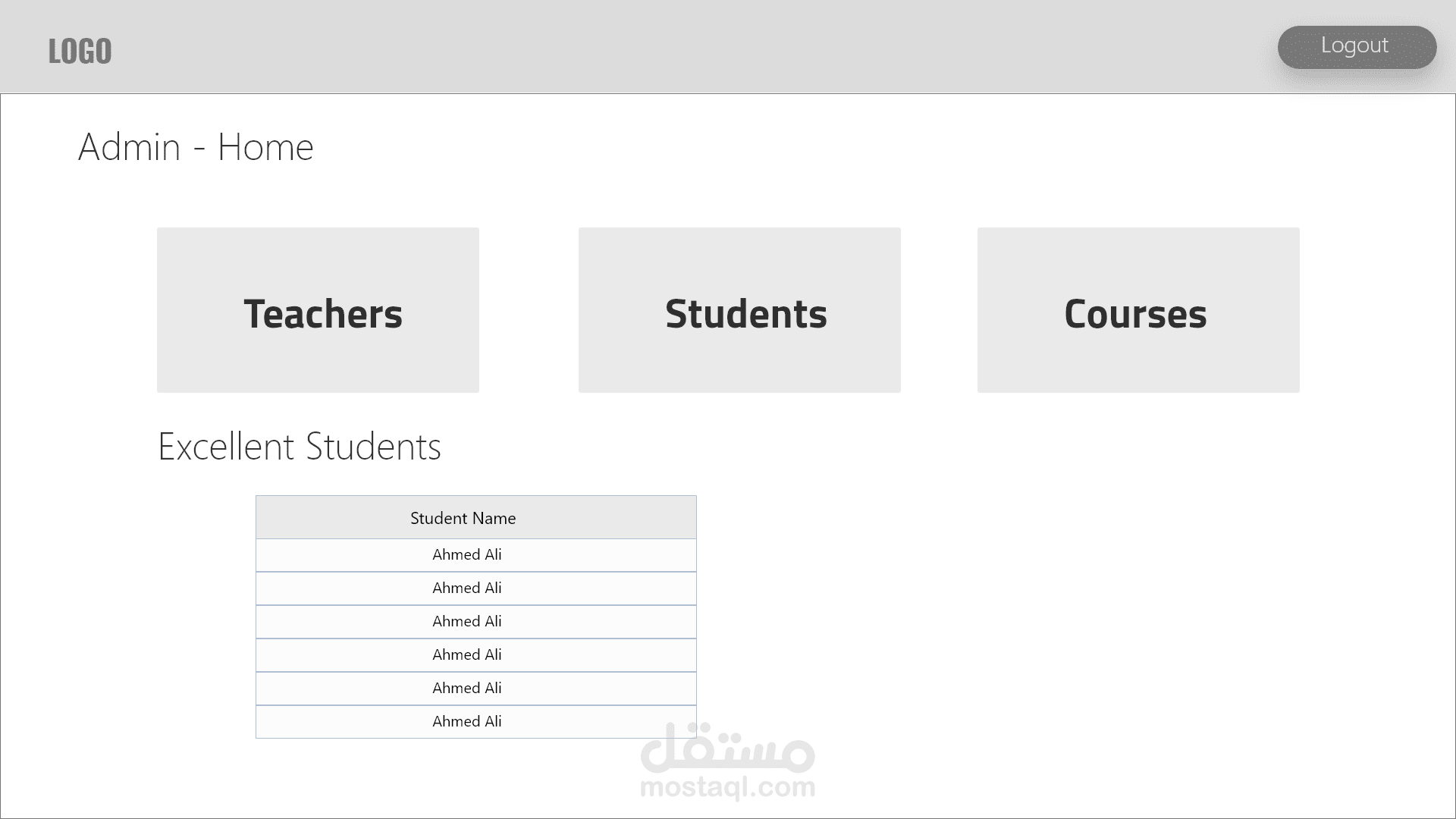
Task: Click Students in the Excellent Students heading
Action: 373,447
